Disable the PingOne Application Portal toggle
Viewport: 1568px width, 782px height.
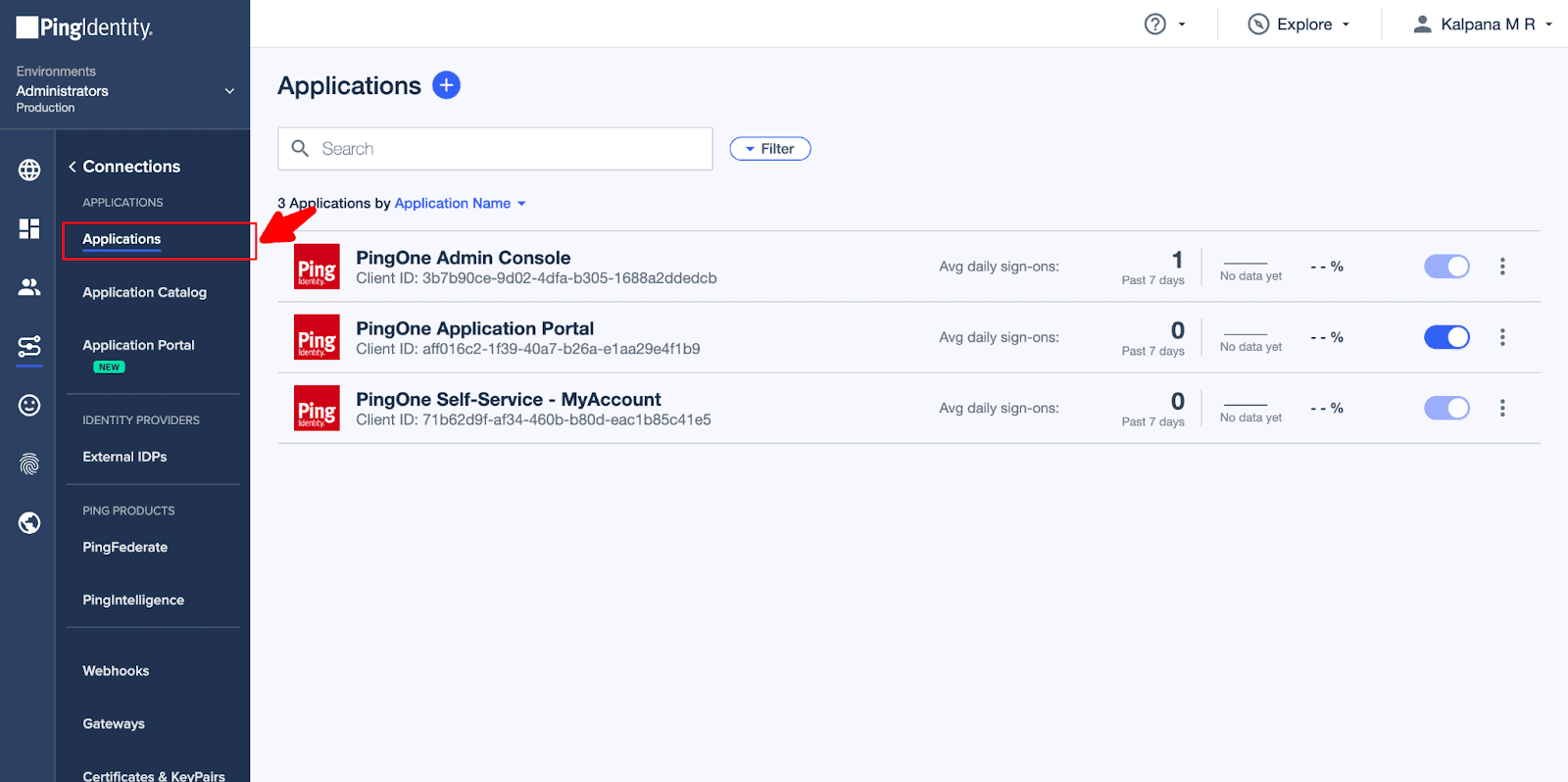(x=1445, y=337)
